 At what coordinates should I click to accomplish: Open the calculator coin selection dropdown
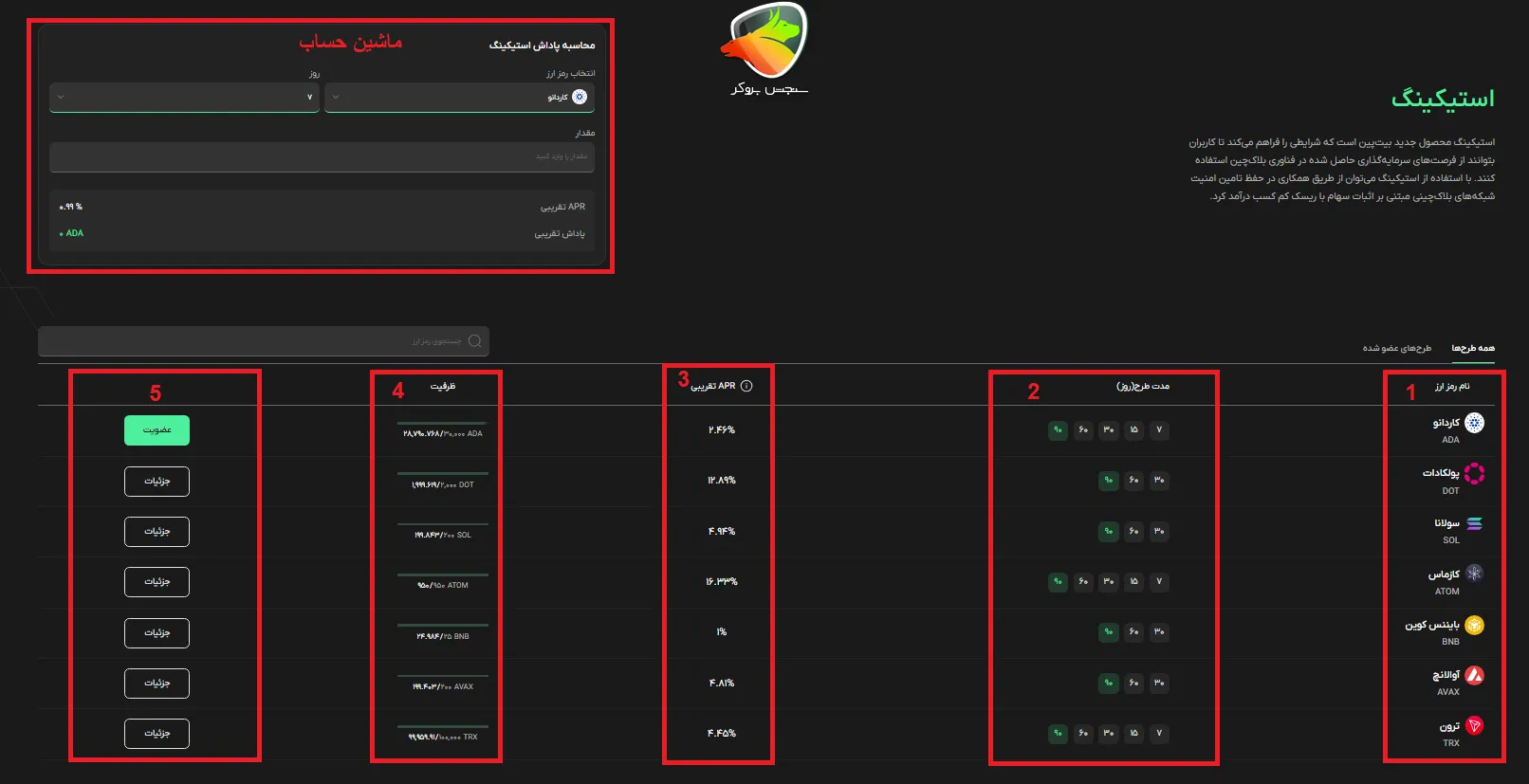tap(460, 97)
